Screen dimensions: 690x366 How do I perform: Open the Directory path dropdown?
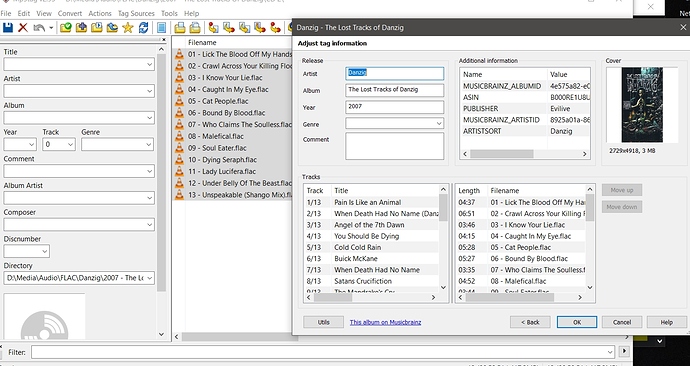[x=150, y=278]
